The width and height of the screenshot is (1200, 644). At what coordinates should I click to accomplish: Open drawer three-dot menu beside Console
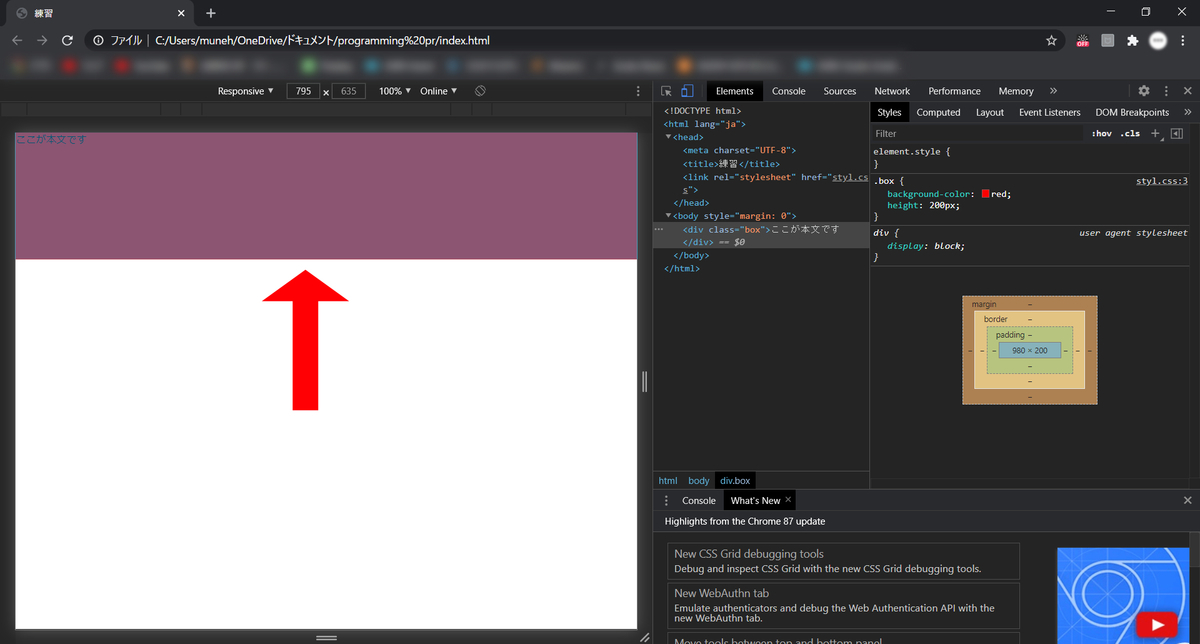point(667,500)
